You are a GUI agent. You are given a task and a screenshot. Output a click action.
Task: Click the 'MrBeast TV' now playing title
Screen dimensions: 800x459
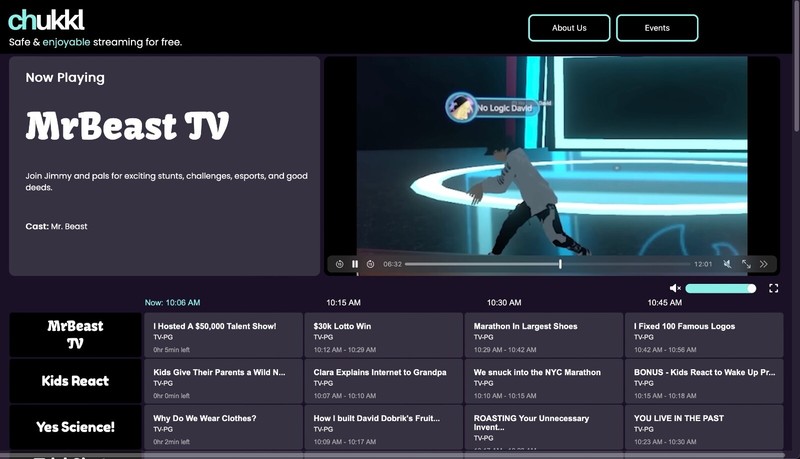click(x=128, y=126)
